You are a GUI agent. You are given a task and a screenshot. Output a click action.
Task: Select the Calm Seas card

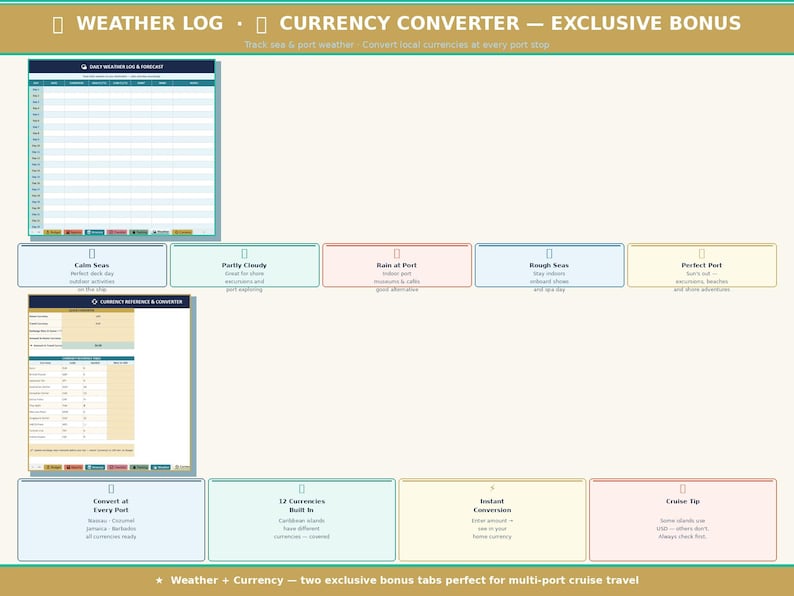tap(92, 265)
